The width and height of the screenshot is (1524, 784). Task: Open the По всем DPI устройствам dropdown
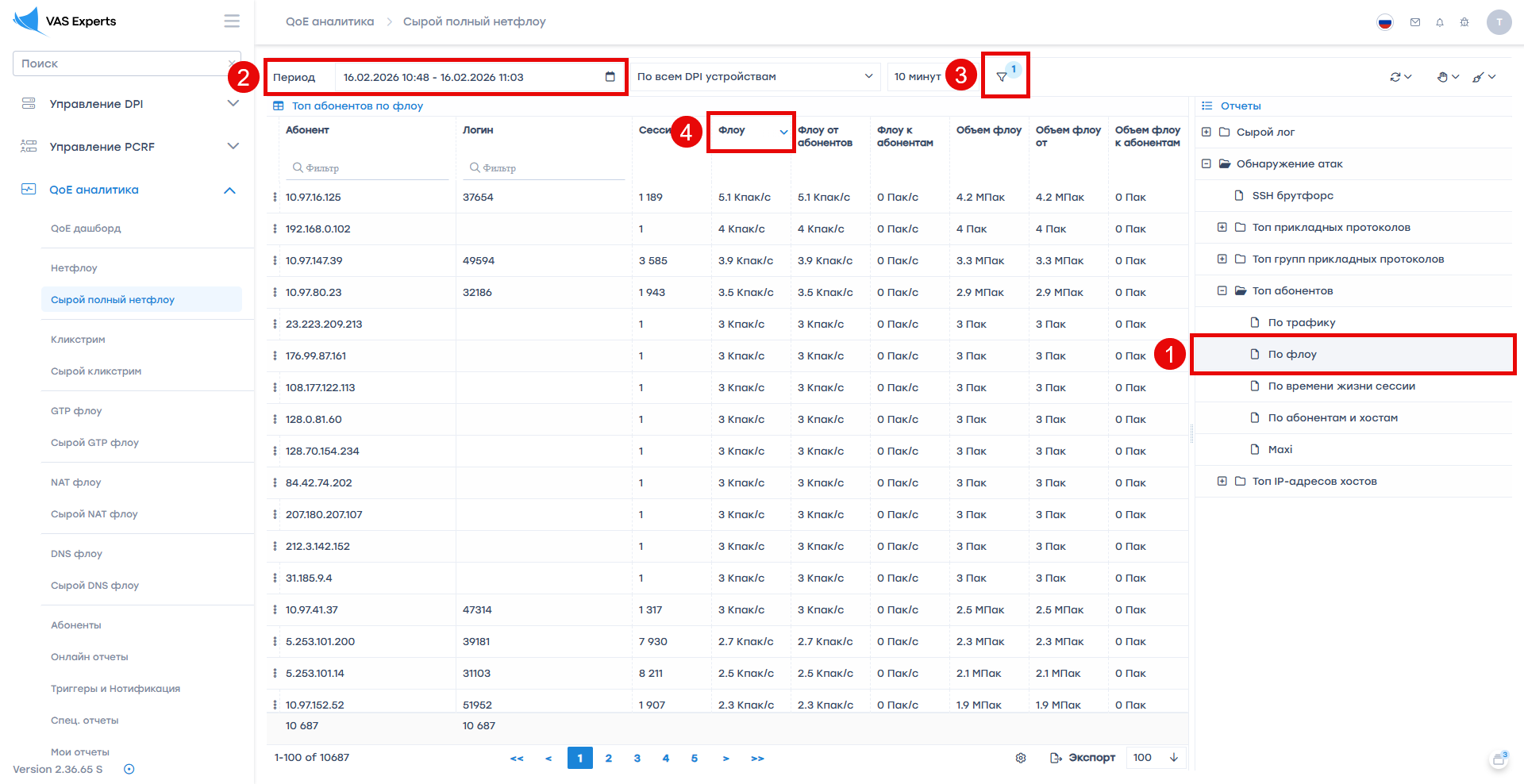pyautogui.click(x=755, y=77)
